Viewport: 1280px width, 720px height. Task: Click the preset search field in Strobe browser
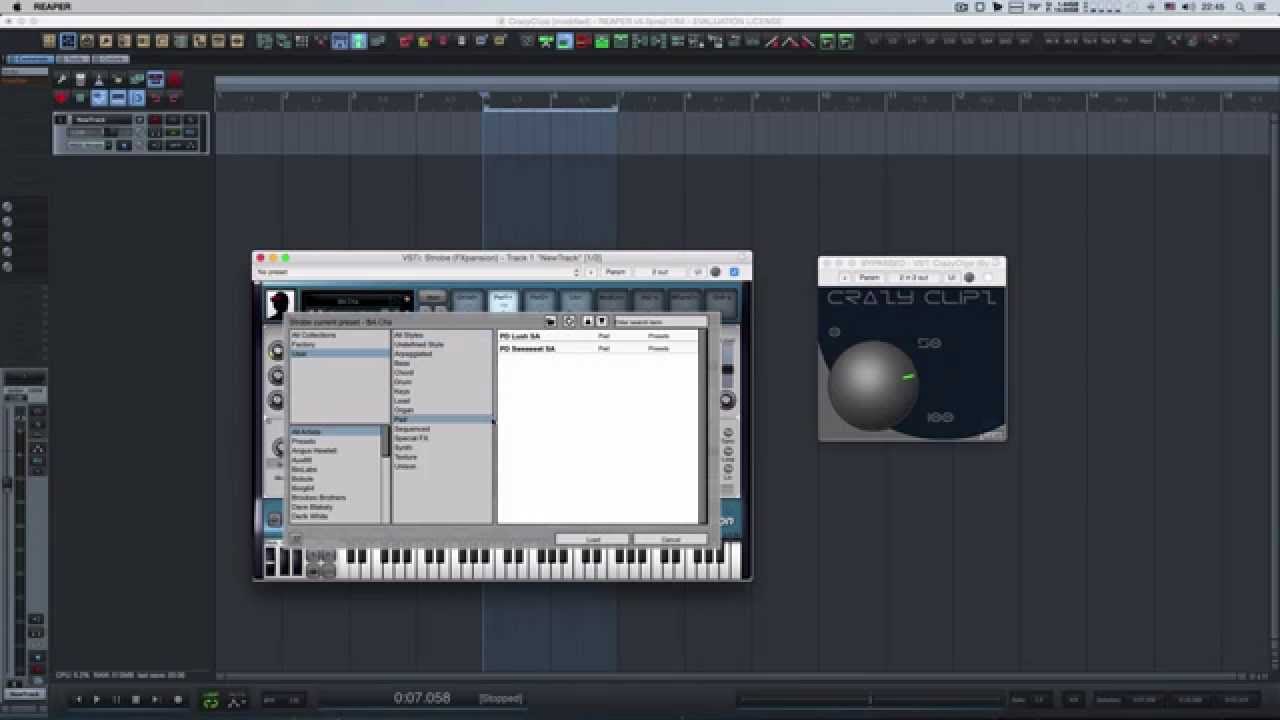click(660, 322)
